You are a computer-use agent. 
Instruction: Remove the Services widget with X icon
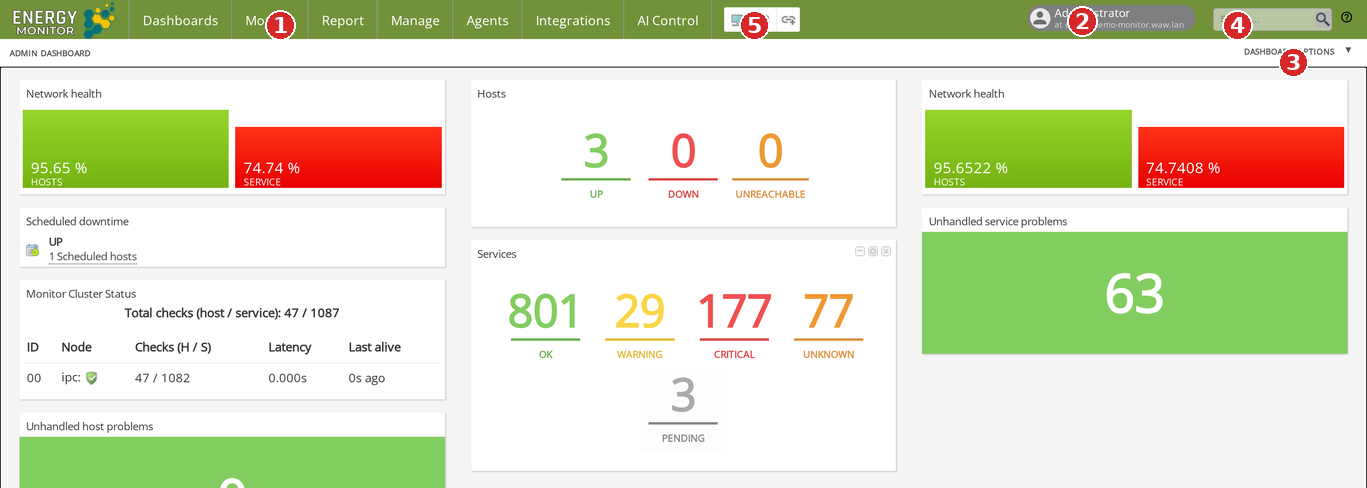(x=886, y=251)
